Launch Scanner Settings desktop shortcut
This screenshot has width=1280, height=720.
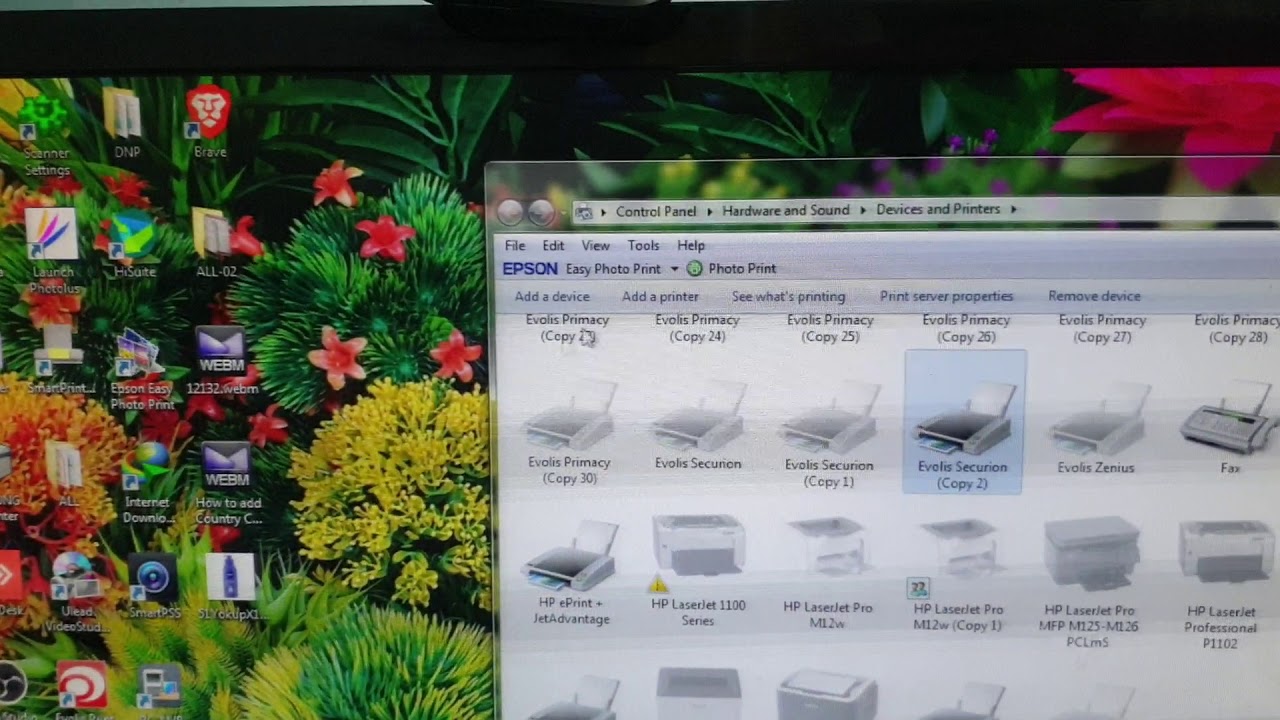[46, 134]
